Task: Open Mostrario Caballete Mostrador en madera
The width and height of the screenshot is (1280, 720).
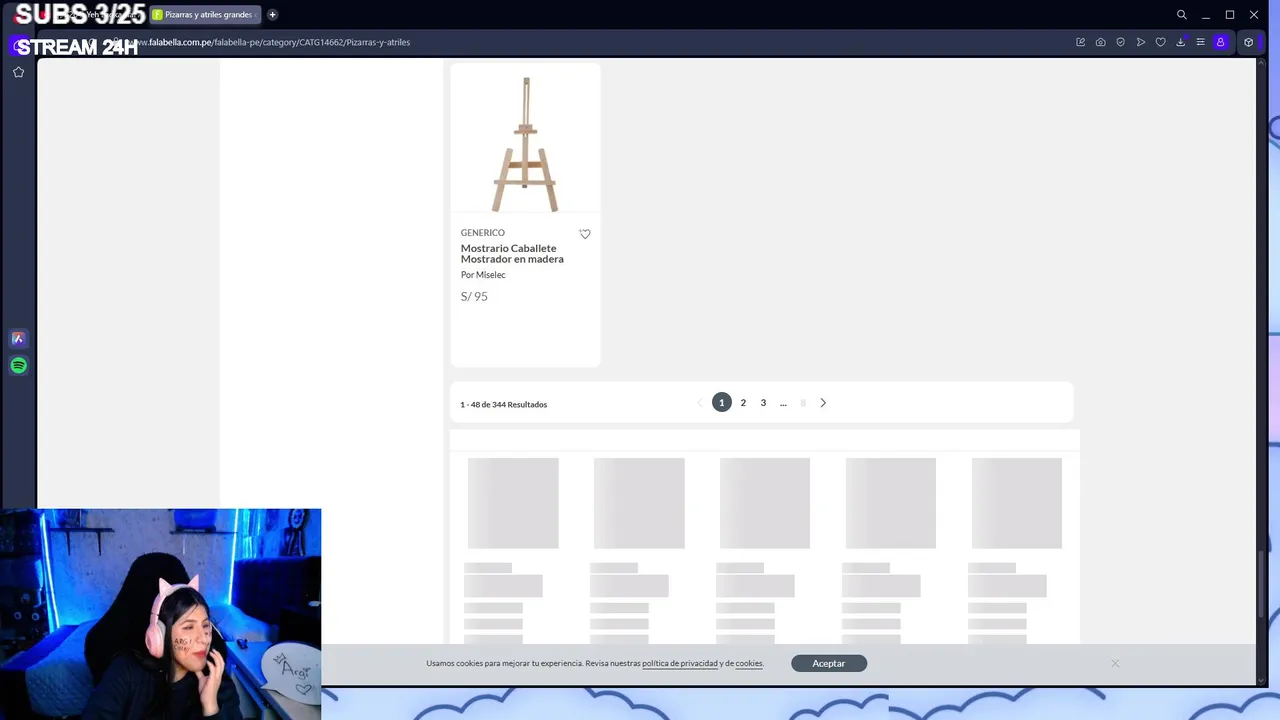Action: (512, 253)
